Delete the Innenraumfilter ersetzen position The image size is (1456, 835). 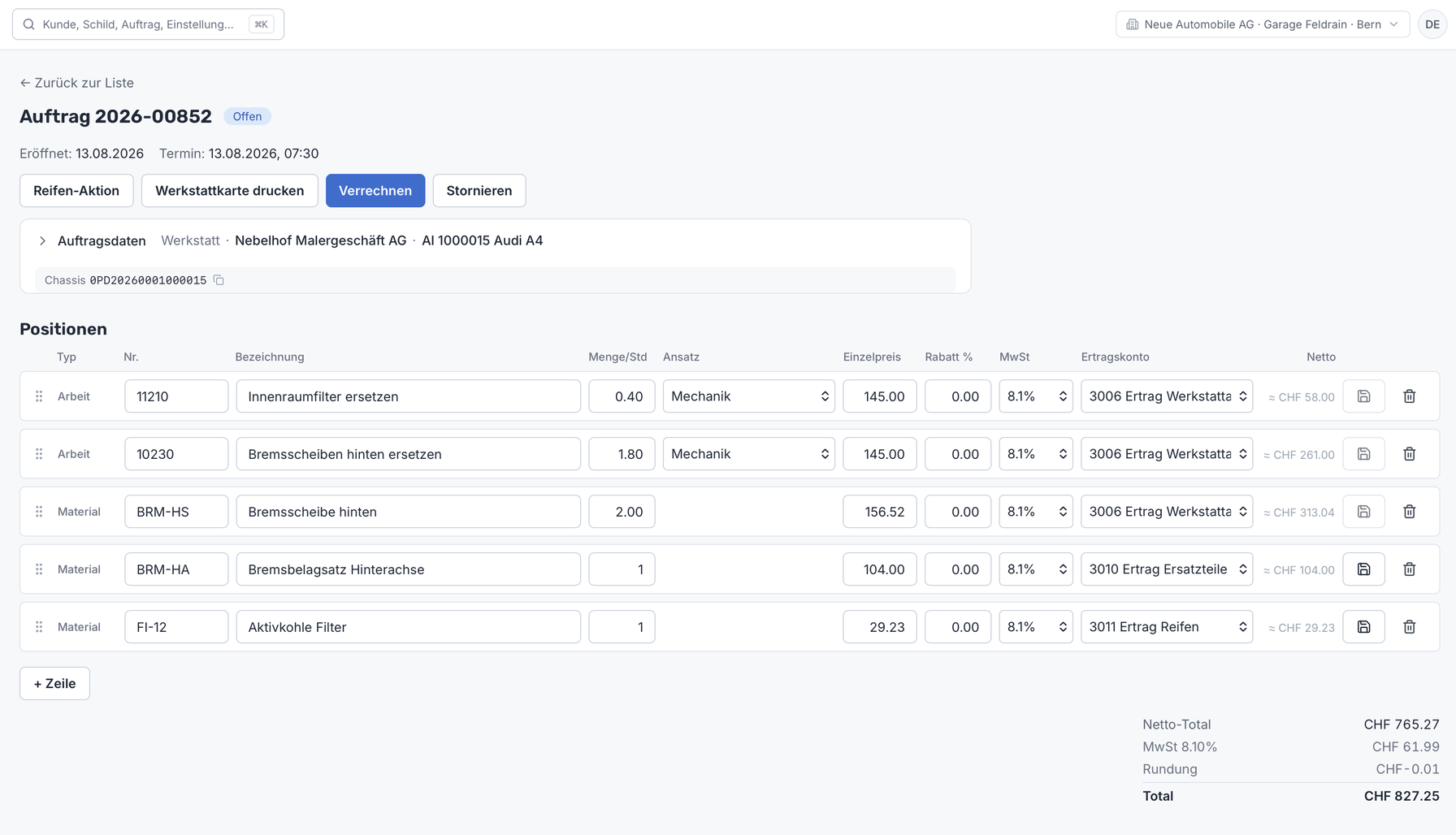pos(1410,396)
